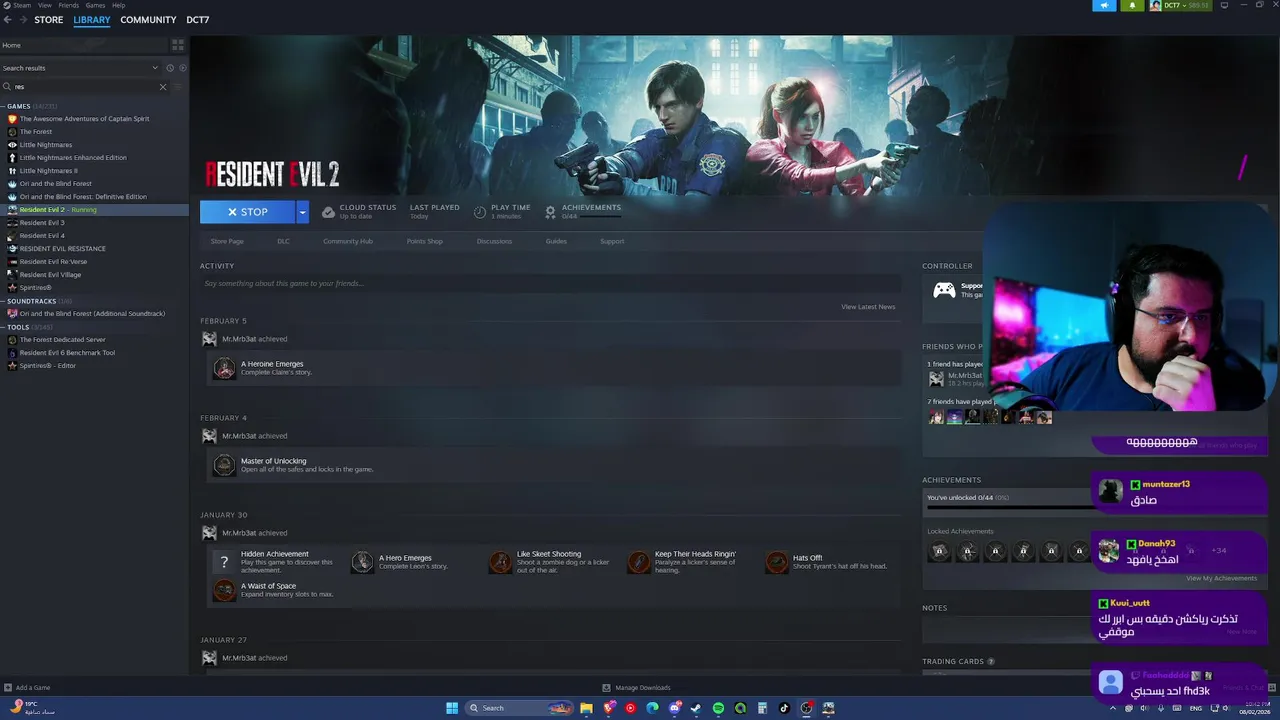Open the Community Hub link
The image size is (1280, 720).
348,241
